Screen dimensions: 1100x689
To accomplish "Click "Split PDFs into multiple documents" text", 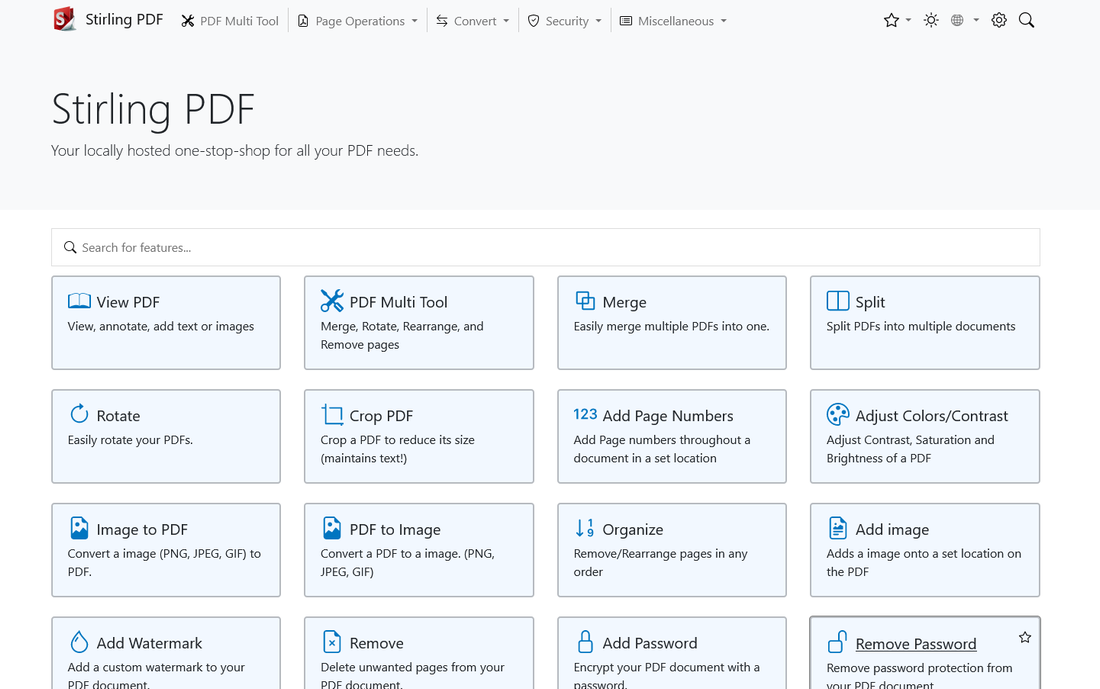I will pos(920,326).
